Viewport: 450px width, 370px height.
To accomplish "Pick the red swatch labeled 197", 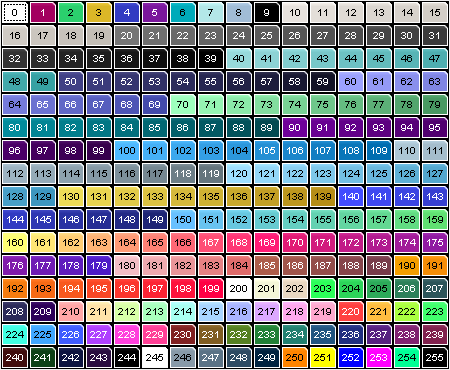I will (x=154, y=288).
